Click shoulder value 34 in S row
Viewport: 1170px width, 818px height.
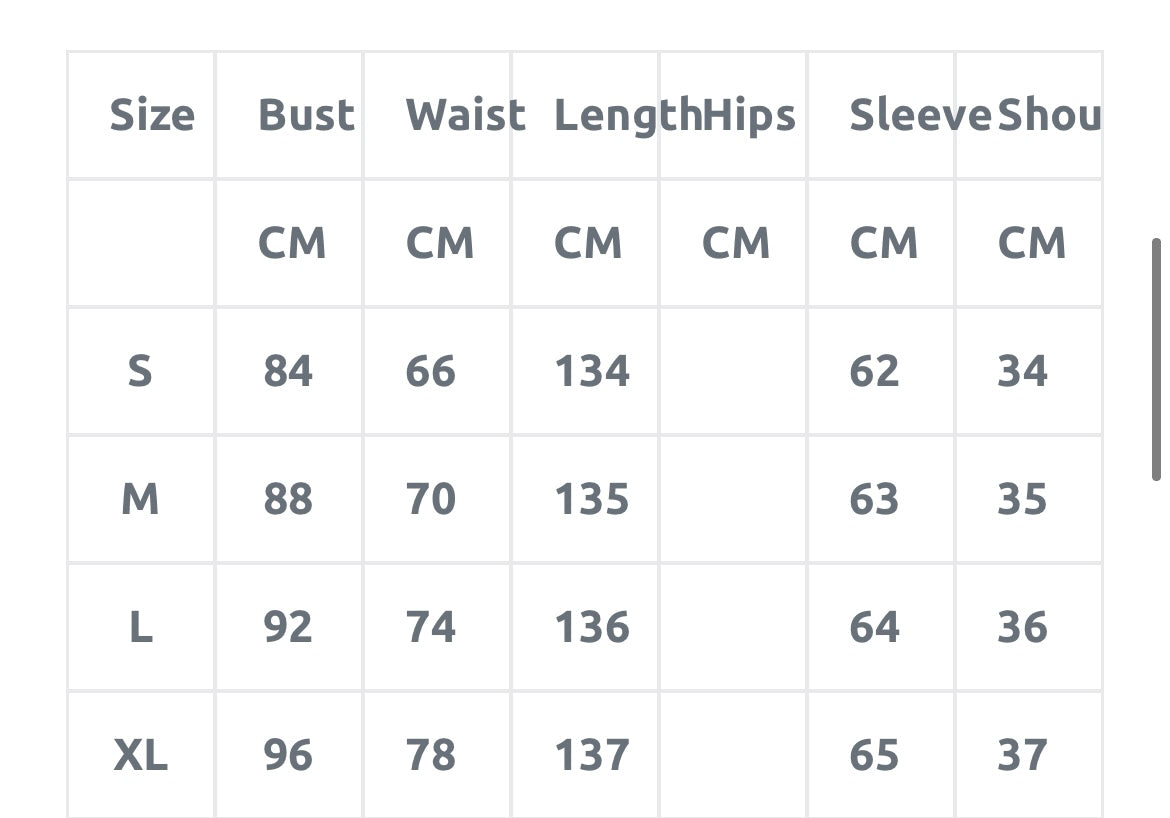click(1022, 372)
